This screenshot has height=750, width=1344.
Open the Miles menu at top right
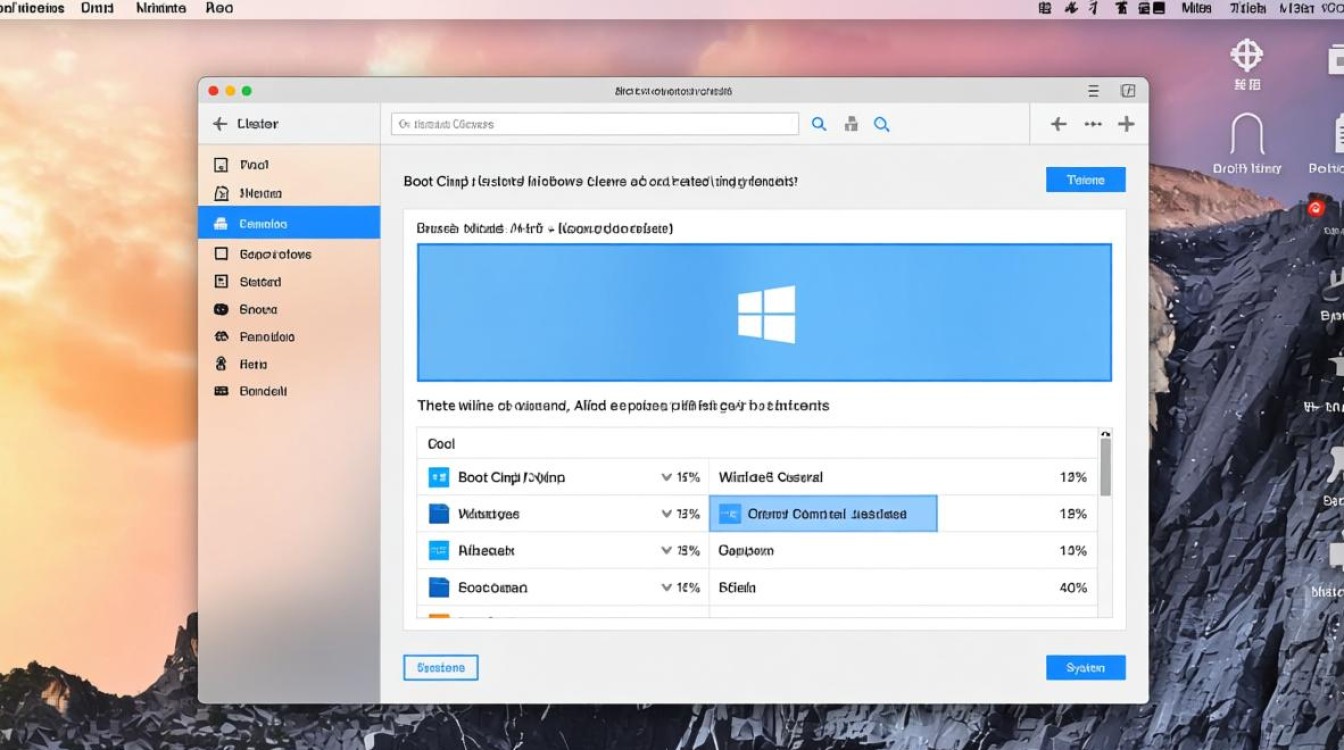[x=1196, y=8]
